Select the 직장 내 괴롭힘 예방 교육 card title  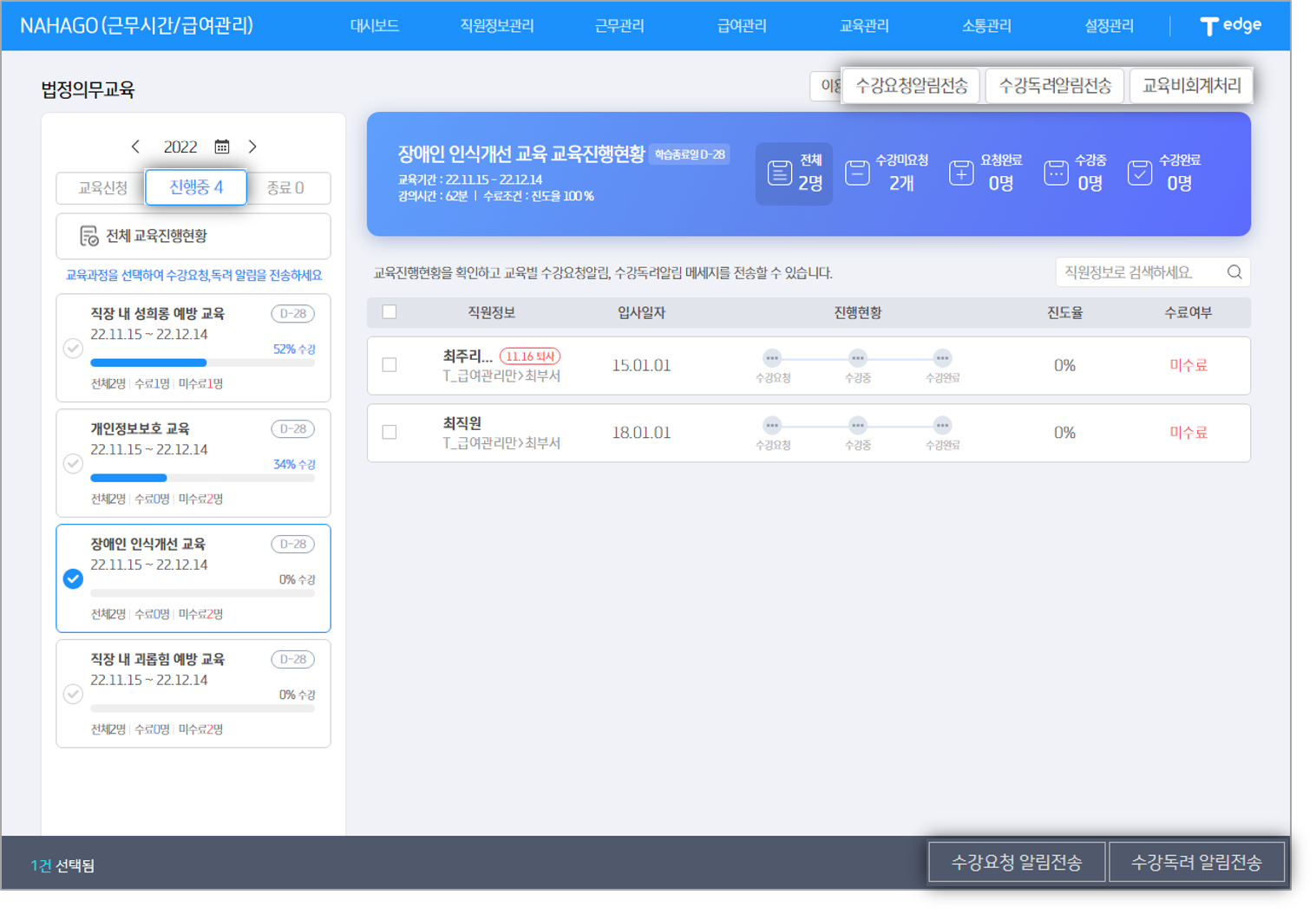click(x=157, y=659)
